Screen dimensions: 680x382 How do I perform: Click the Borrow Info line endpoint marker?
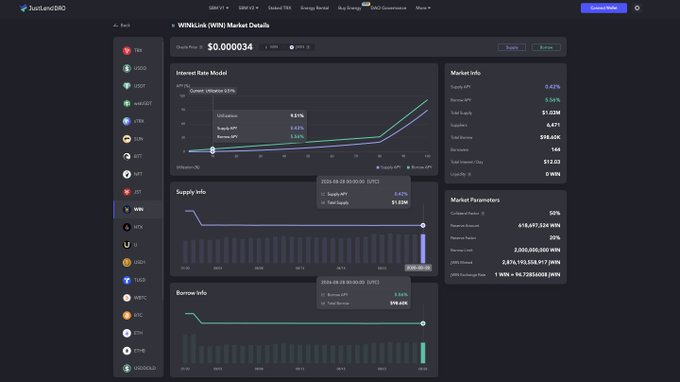[x=423, y=323]
